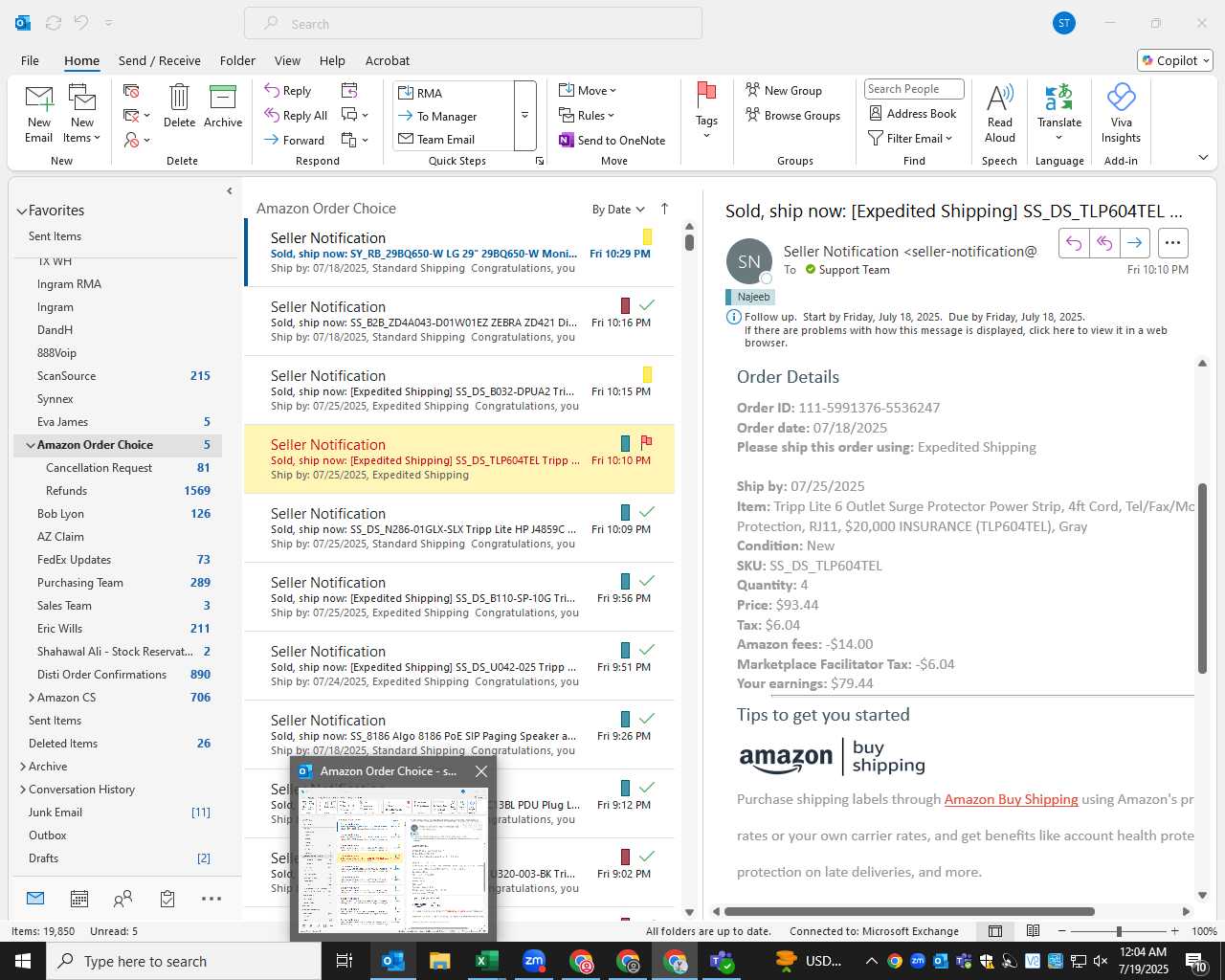The height and width of the screenshot is (980, 1225).
Task: Collapse the Favorites section
Action: point(21,211)
